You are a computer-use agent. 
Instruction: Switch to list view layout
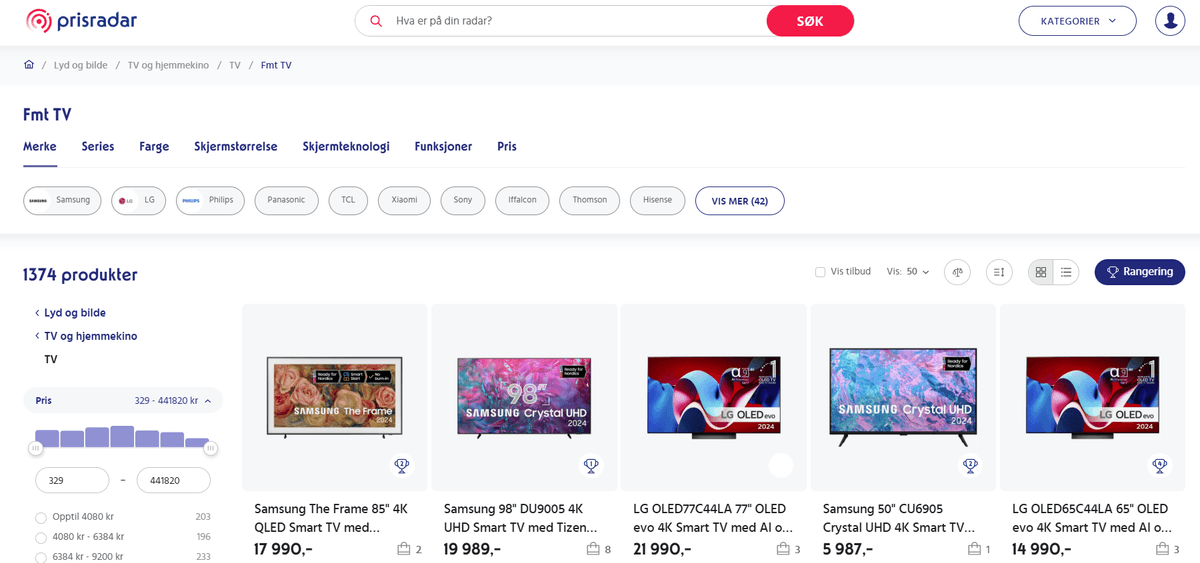(x=1067, y=272)
